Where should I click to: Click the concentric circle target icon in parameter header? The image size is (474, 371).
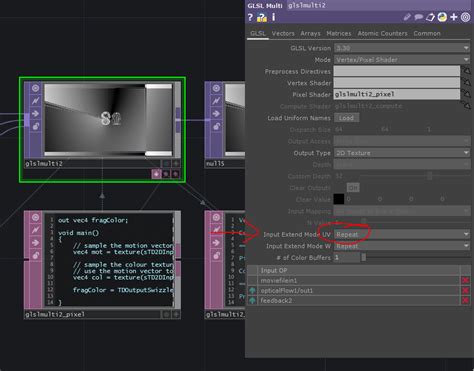coord(465,17)
